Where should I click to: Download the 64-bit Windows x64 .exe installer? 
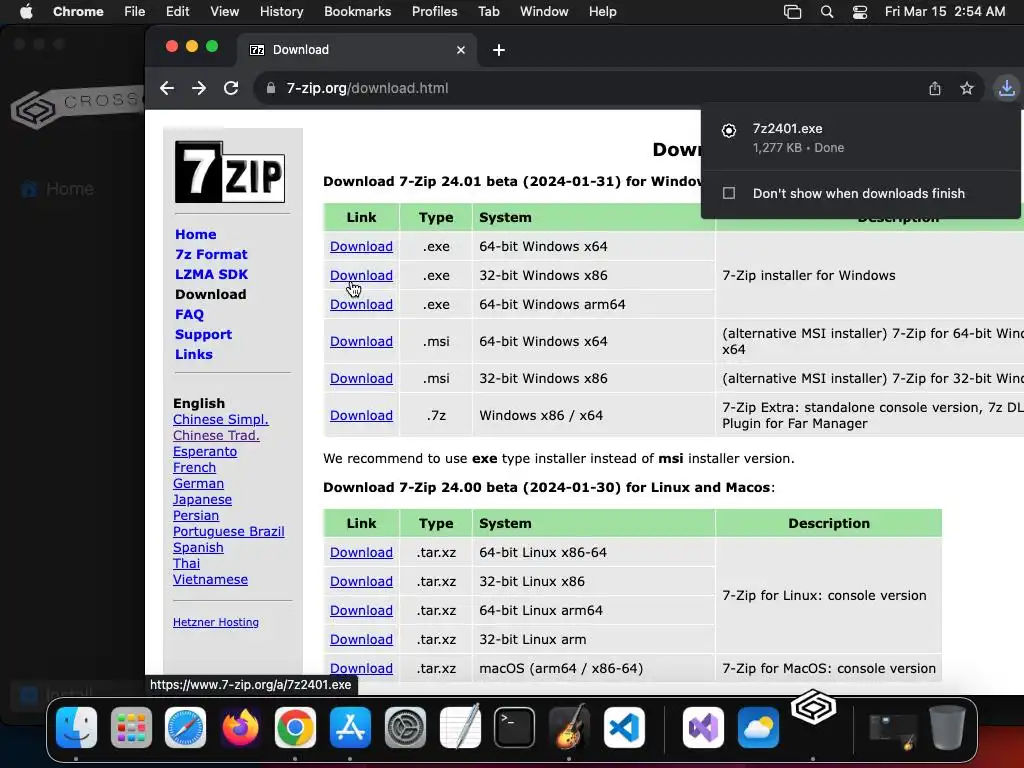point(361,246)
